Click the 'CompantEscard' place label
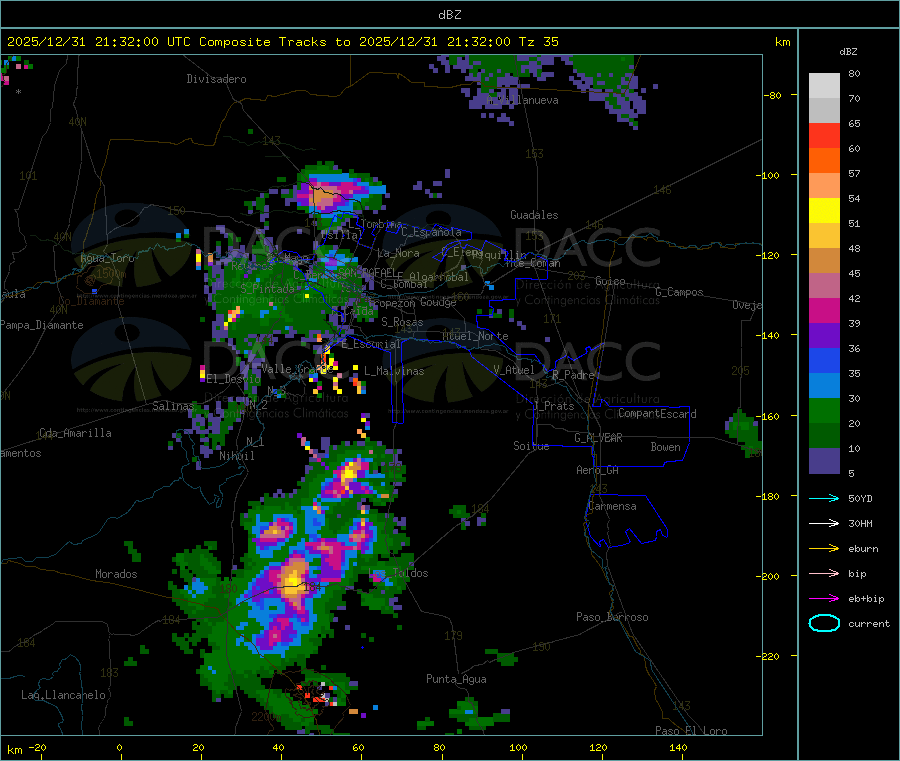Image resolution: width=900 pixels, height=761 pixels. click(657, 414)
